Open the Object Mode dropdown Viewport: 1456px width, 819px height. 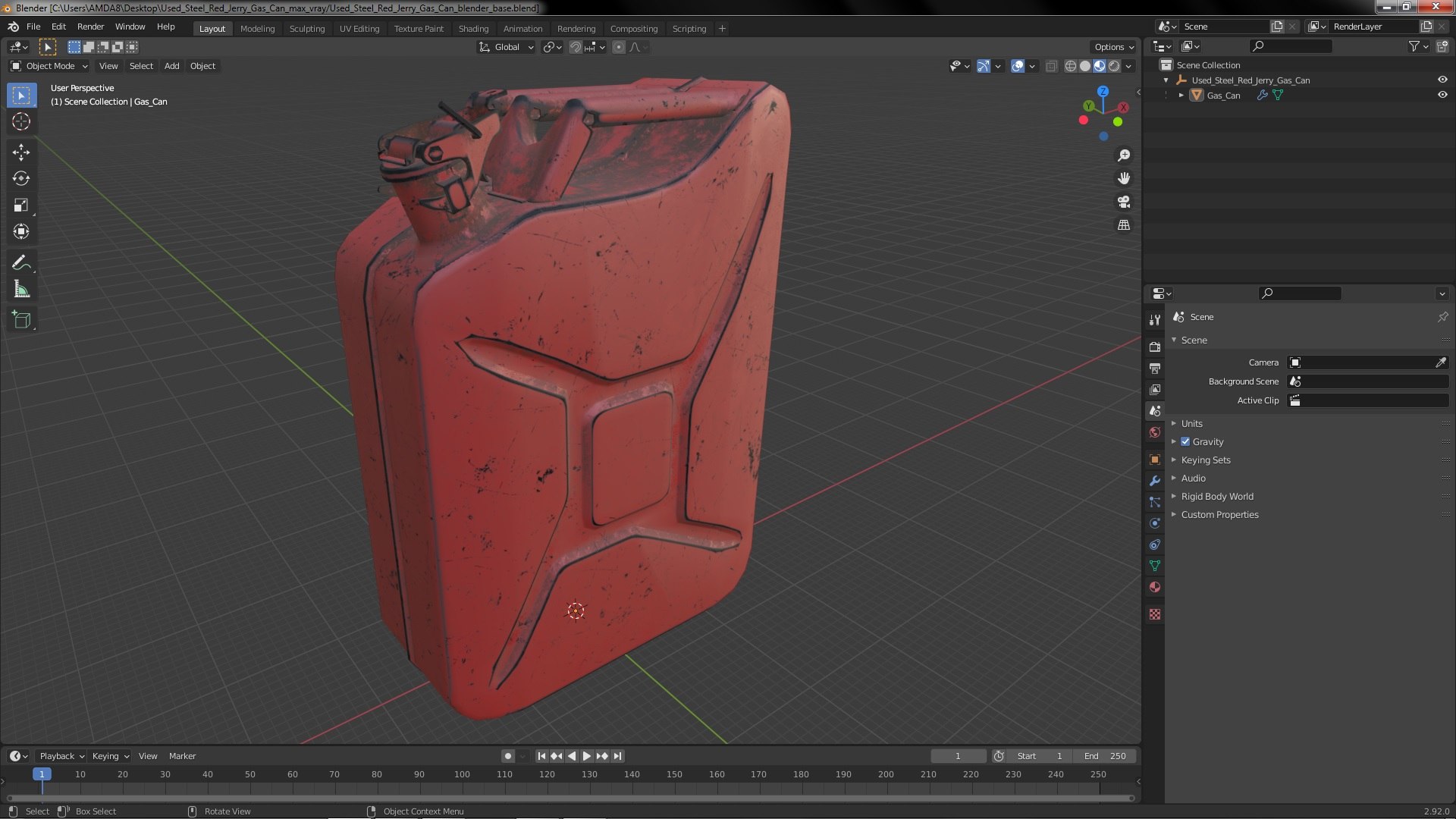tap(50, 66)
